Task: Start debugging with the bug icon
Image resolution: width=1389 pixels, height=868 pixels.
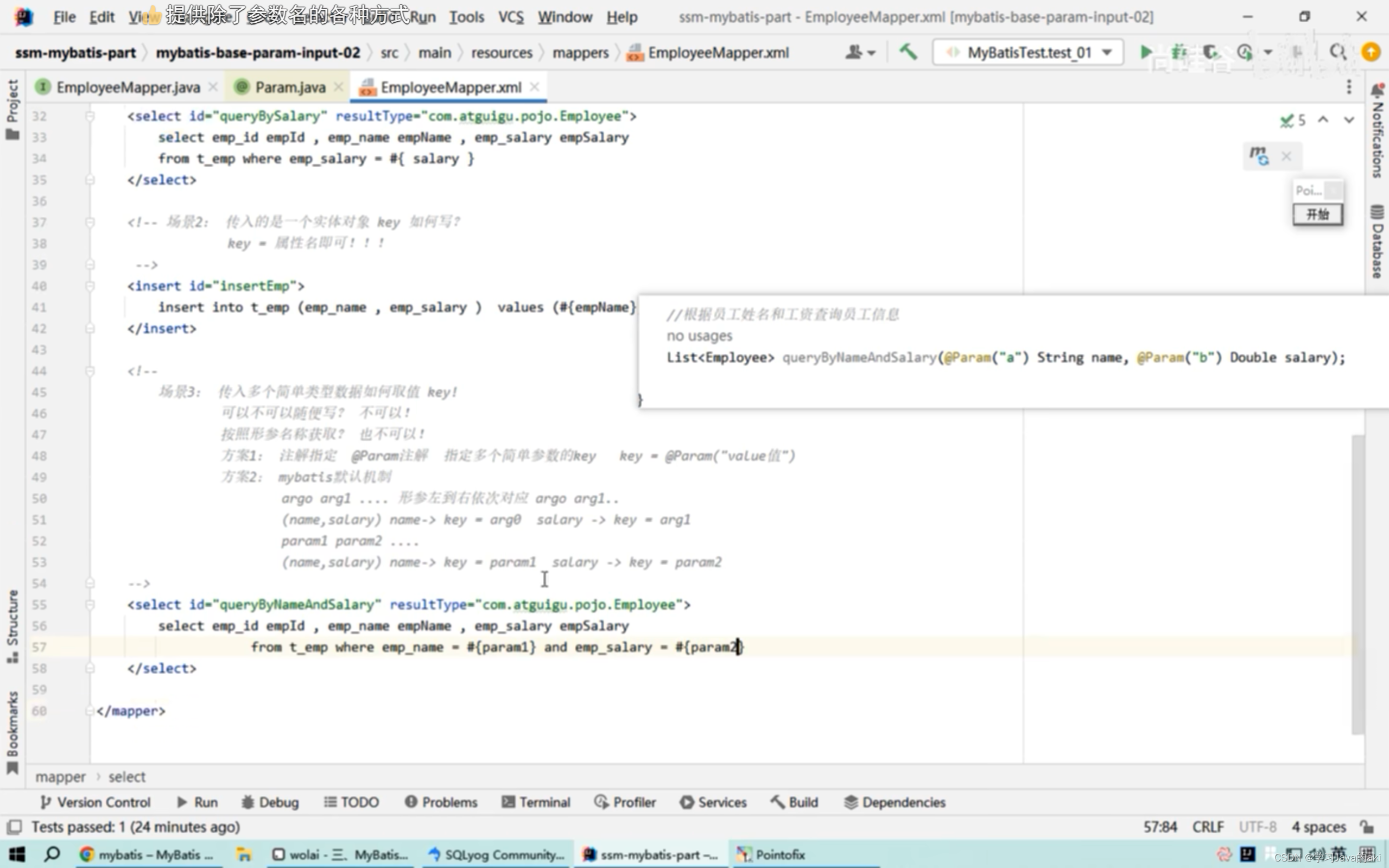Action: click(x=1178, y=52)
